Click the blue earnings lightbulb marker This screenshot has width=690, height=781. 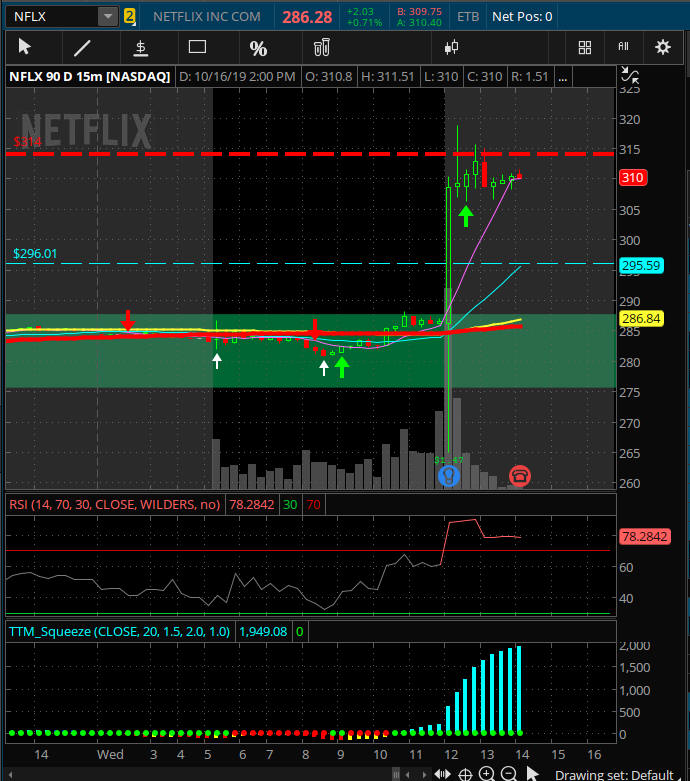coord(449,475)
